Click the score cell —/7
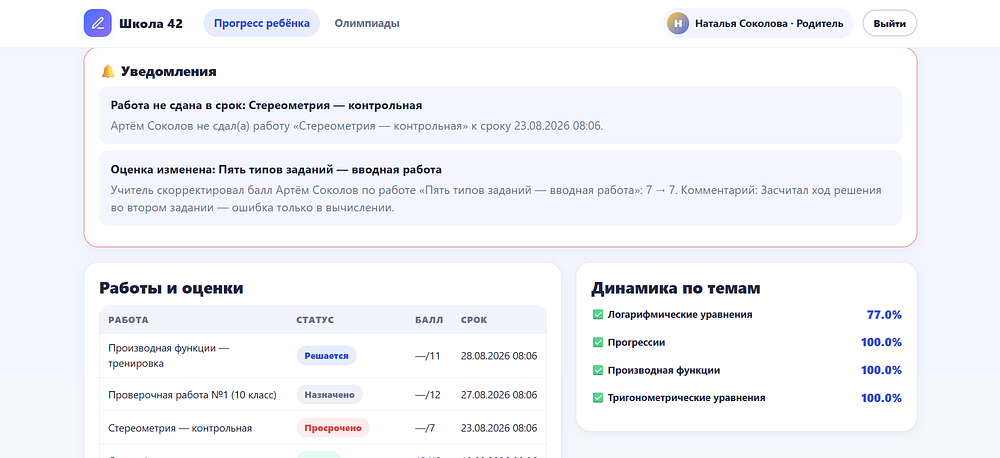Screen dimensions: 1000x458 [x=425, y=428]
